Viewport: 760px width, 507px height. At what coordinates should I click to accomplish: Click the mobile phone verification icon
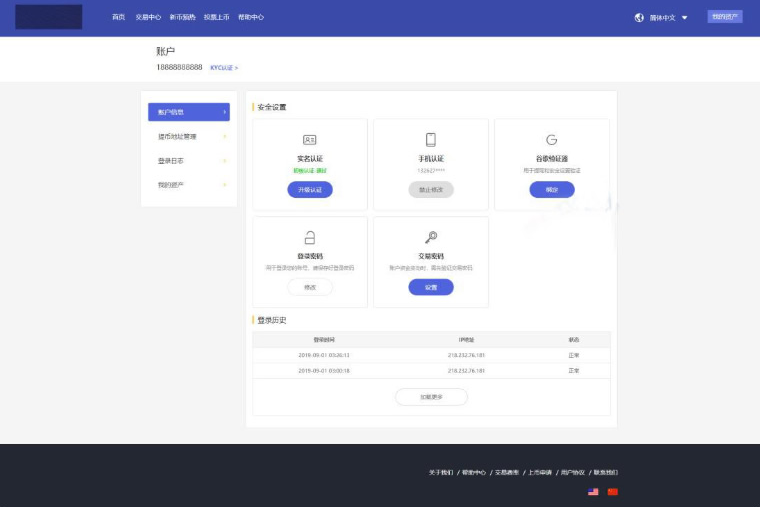point(431,140)
